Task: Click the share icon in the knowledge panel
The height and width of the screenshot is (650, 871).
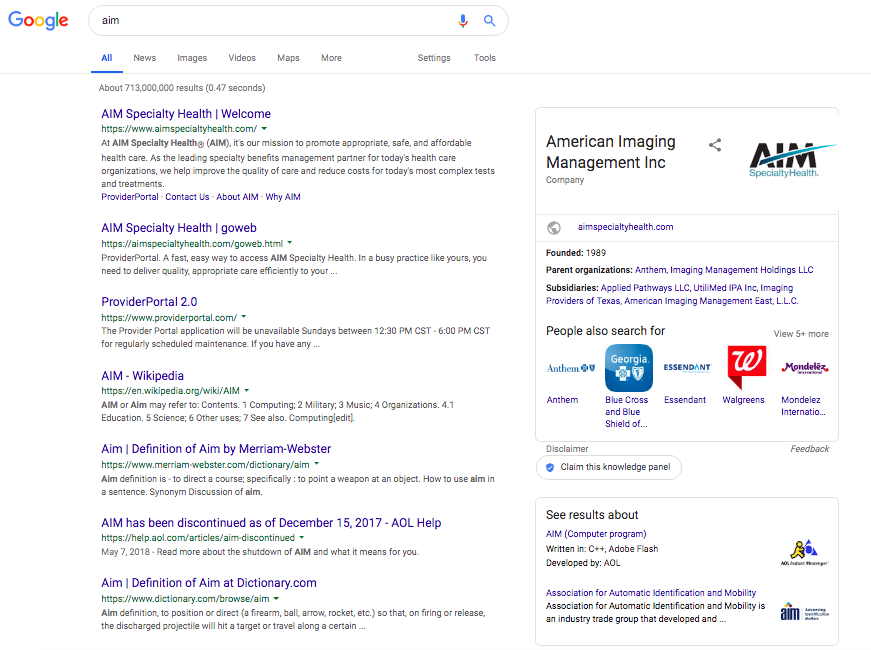Action: [x=716, y=145]
